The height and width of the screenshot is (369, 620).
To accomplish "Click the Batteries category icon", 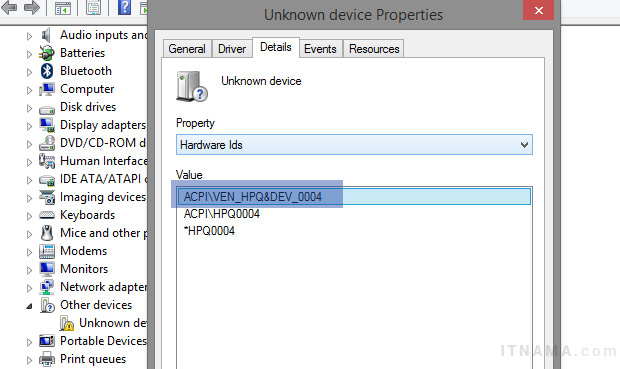I will pyautogui.click(x=47, y=53).
